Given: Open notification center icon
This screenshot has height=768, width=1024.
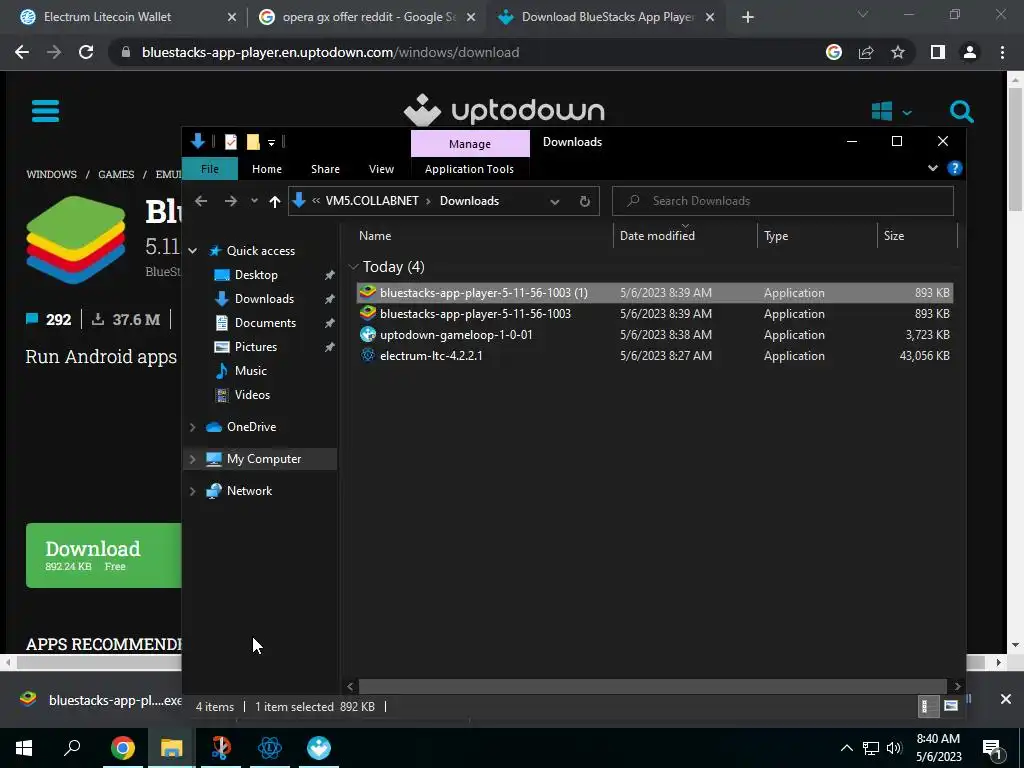Looking at the screenshot, I should (993, 748).
